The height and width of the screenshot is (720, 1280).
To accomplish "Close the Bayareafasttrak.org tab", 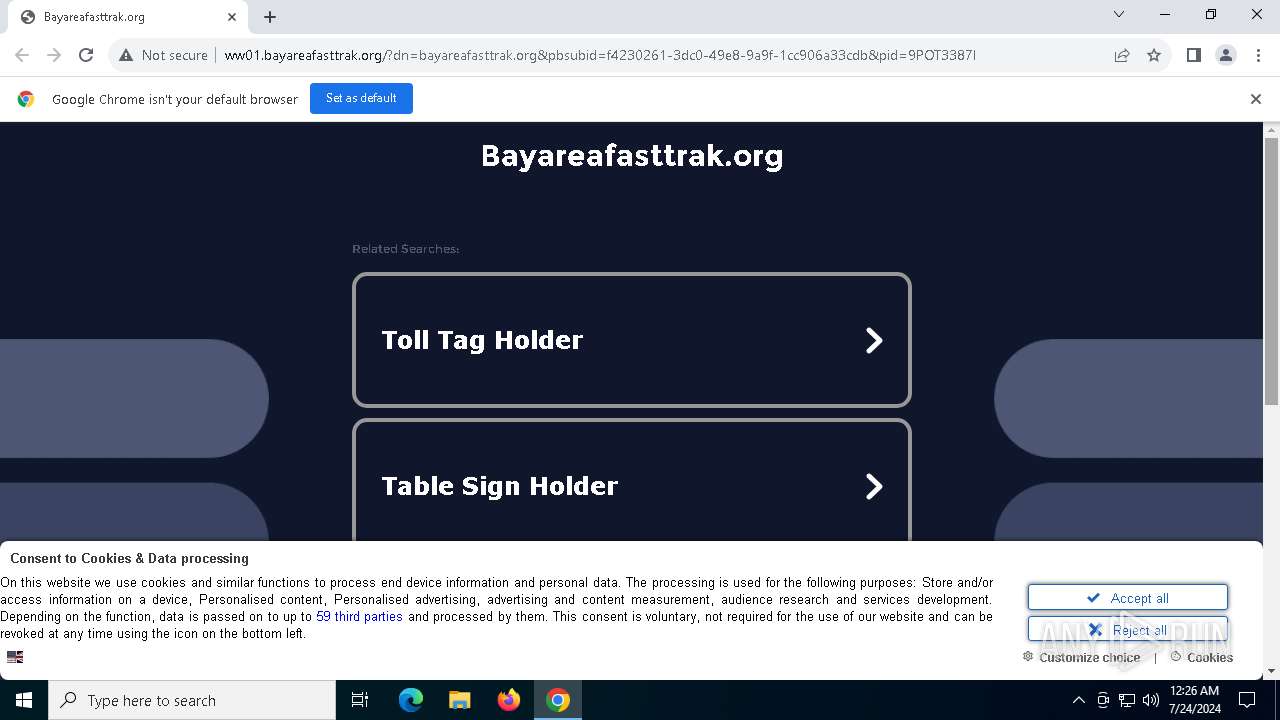I will tap(232, 17).
